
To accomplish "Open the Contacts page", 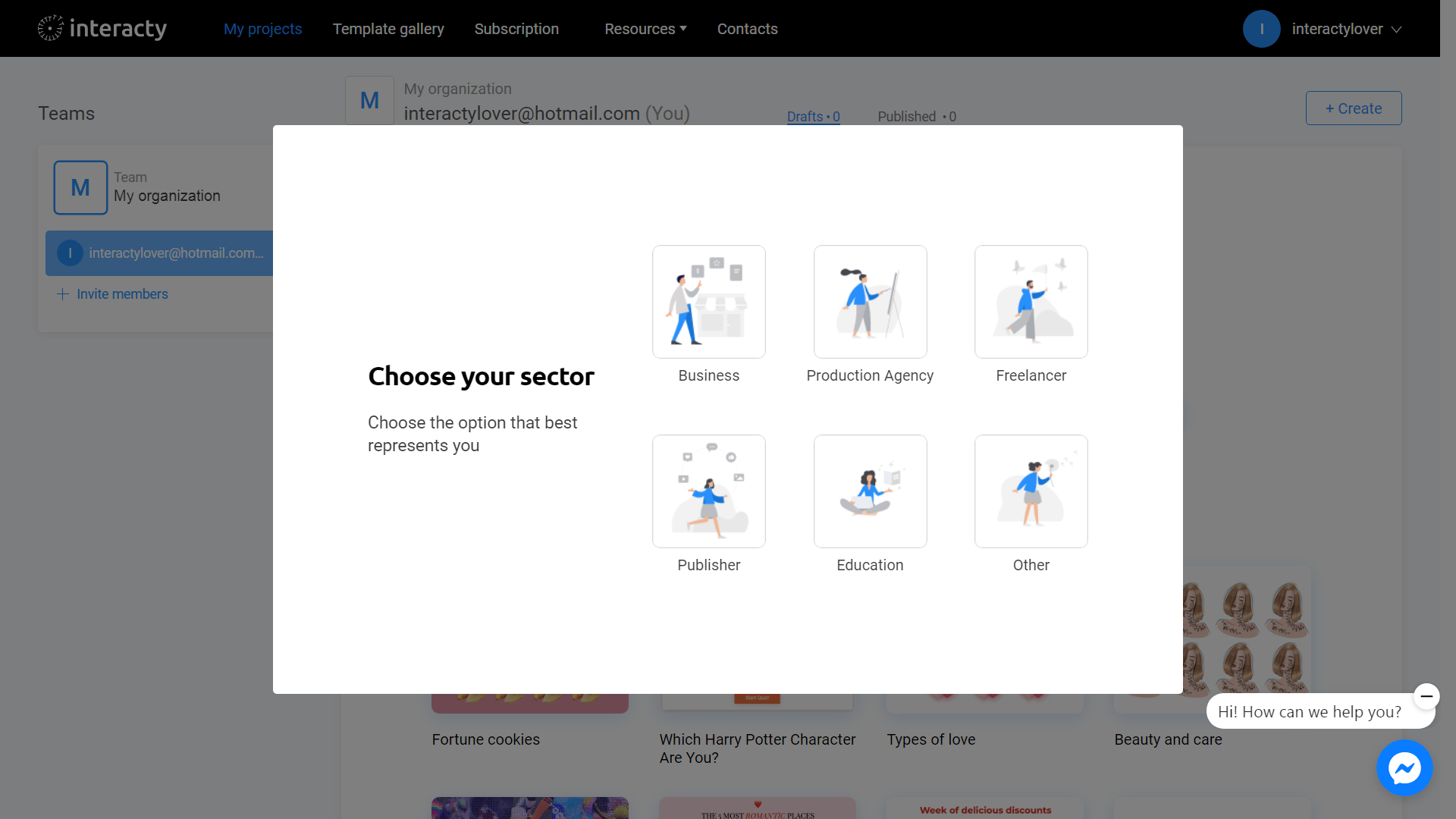I will (747, 29).
